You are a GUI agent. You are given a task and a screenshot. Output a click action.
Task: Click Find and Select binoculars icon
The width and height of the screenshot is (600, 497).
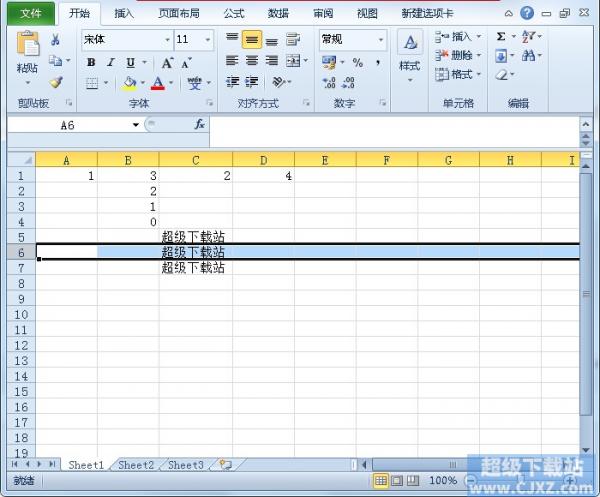coord(528,56)
